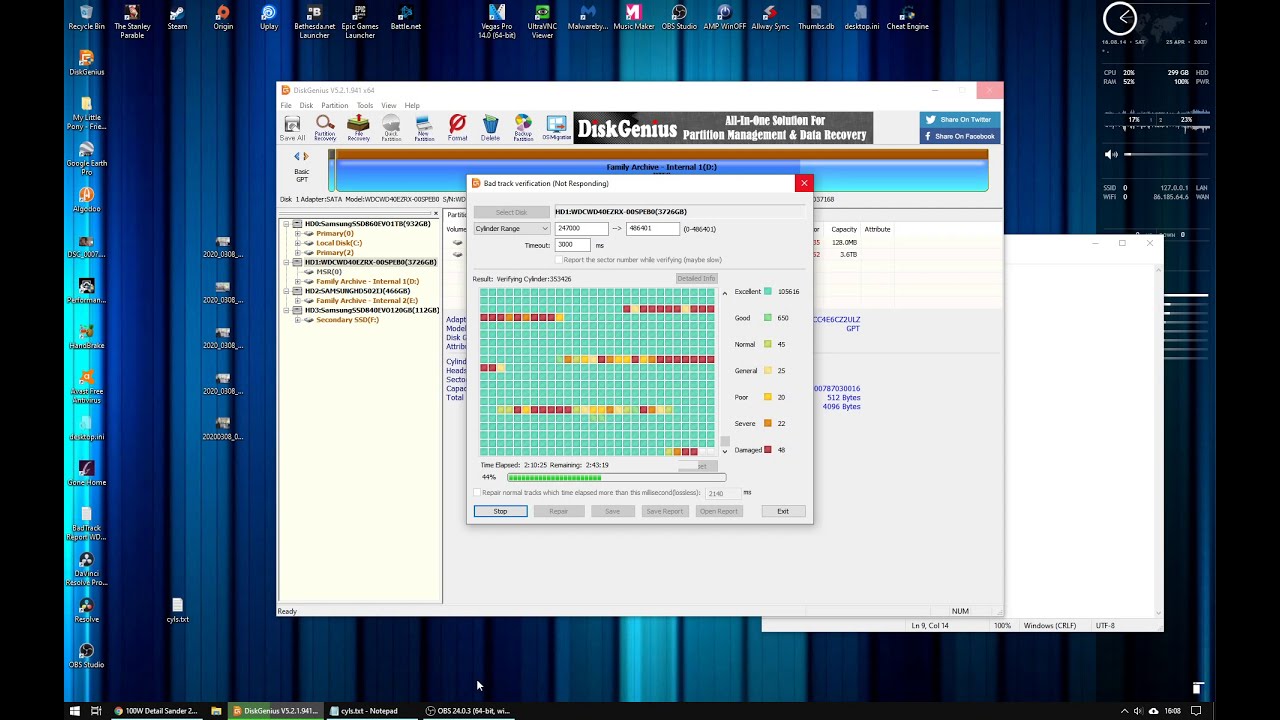Click the Windows Start button
1280x720 pixels.
74,711
